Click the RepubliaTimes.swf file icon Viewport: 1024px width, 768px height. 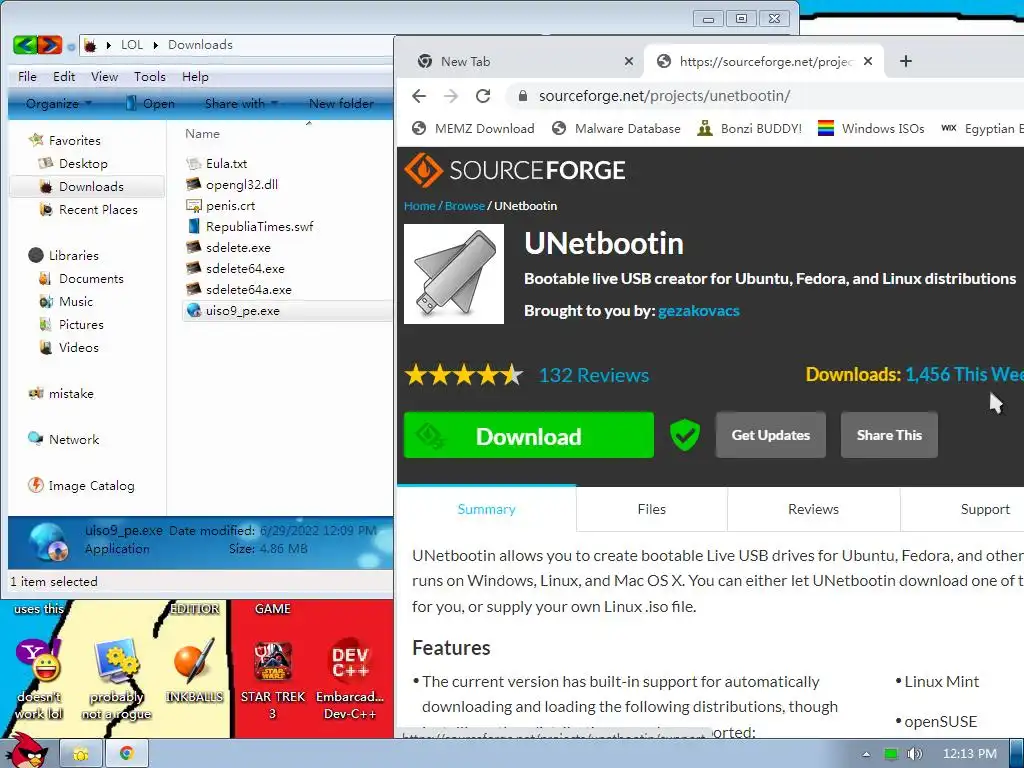click(x=193, y=226)
